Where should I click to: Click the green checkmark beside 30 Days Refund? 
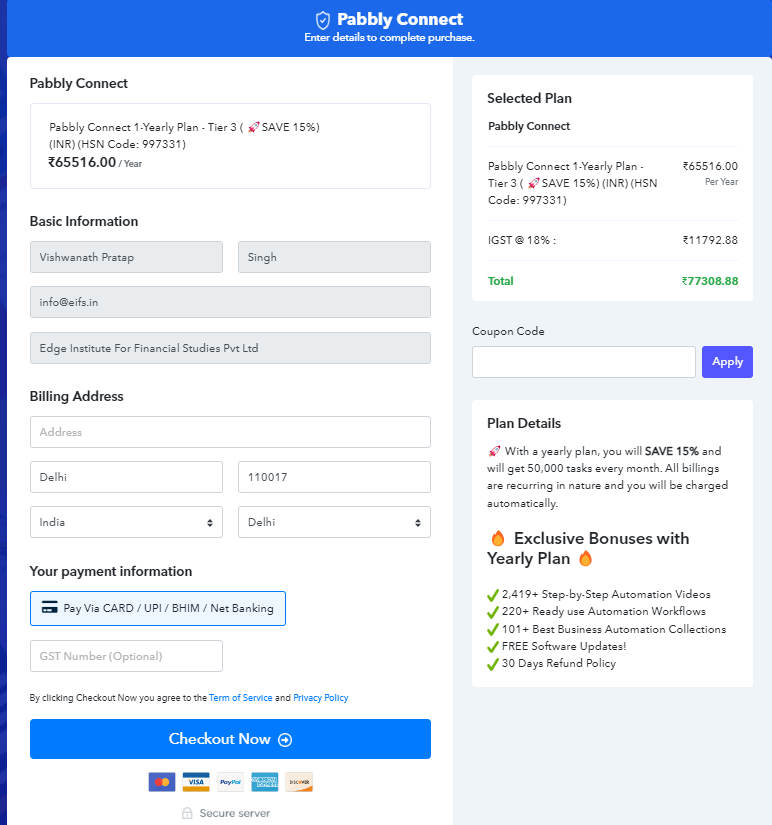[x=493, y=665]
